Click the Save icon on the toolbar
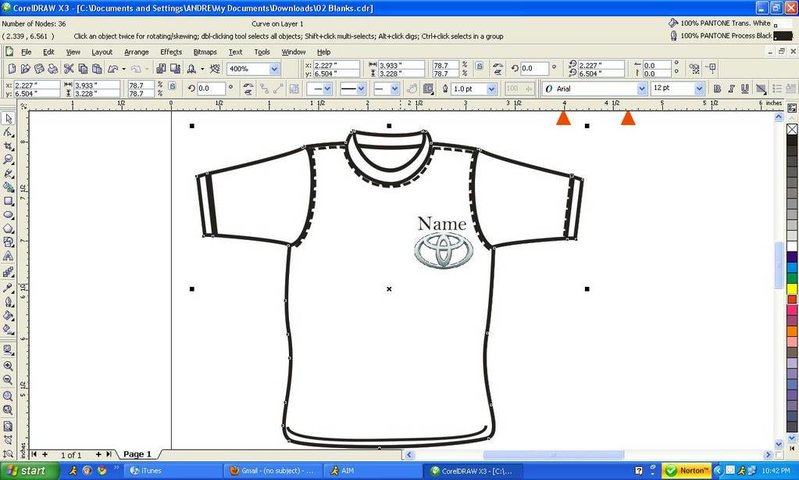Image resolution: width=799 pixels, height=480 pixels. 39,68
